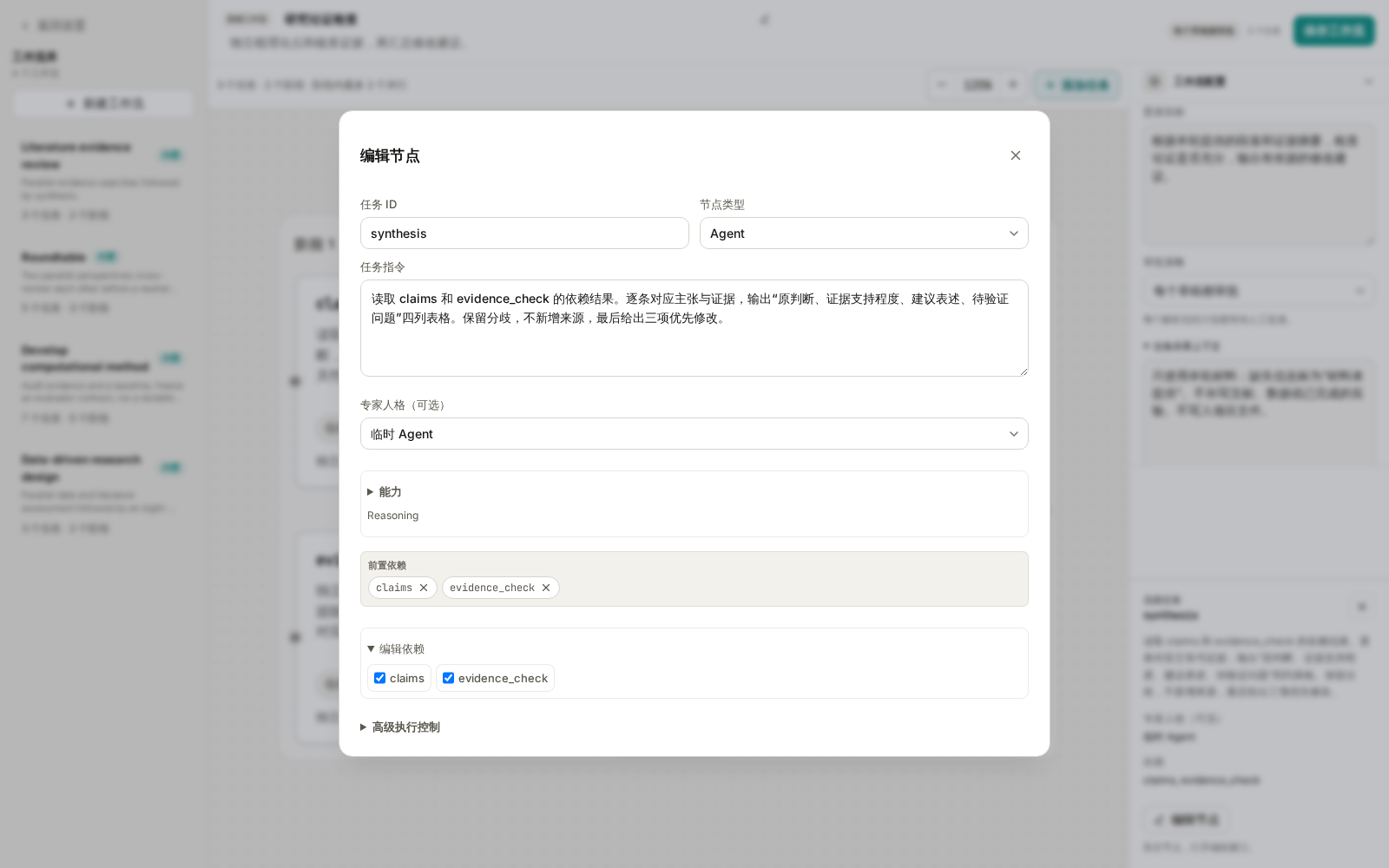1389x868 pixels.
Task: Expand 高级执行控制 section
Action: point(400,727)
